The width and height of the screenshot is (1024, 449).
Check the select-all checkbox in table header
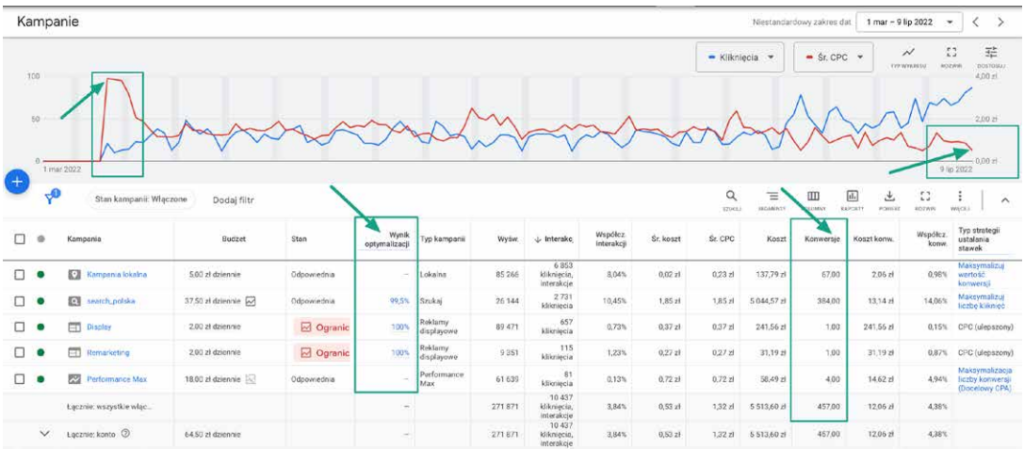[x=20, y=239]
